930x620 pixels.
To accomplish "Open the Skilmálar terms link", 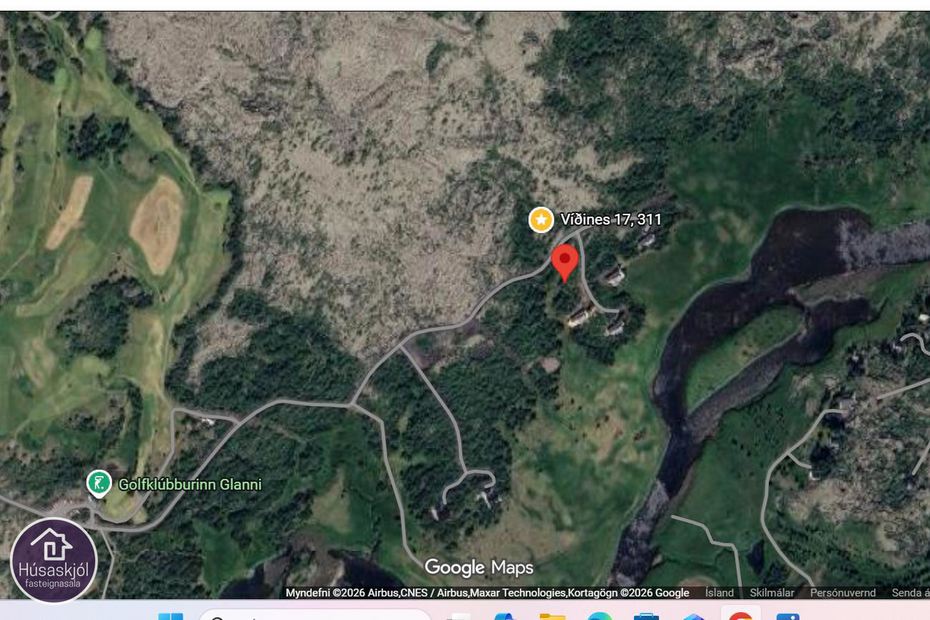I will (771, 593).
